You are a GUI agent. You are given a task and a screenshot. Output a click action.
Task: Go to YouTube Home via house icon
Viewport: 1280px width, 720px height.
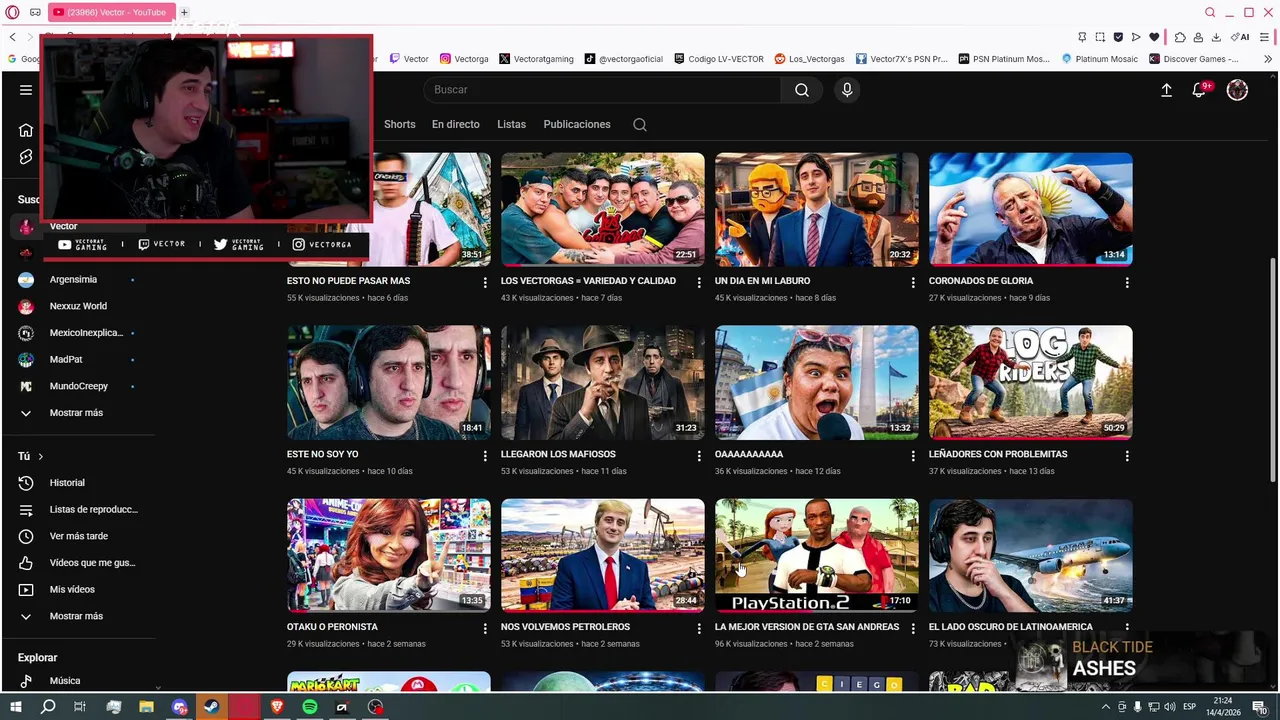click(x=26, y=130)
